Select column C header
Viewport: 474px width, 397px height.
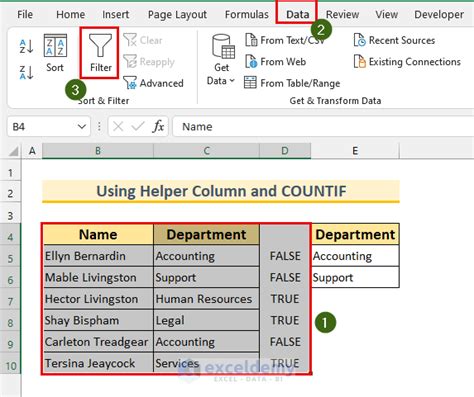[207, 151]
